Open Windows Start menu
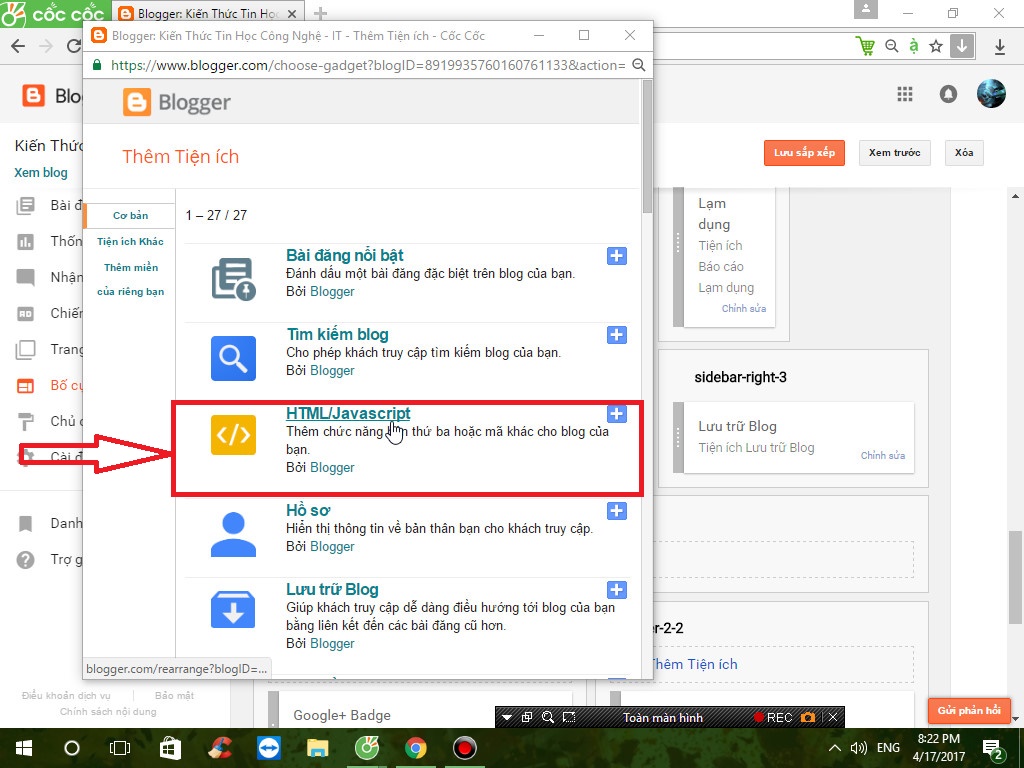This screenshot has width=1024, height=768. [24, 748]
